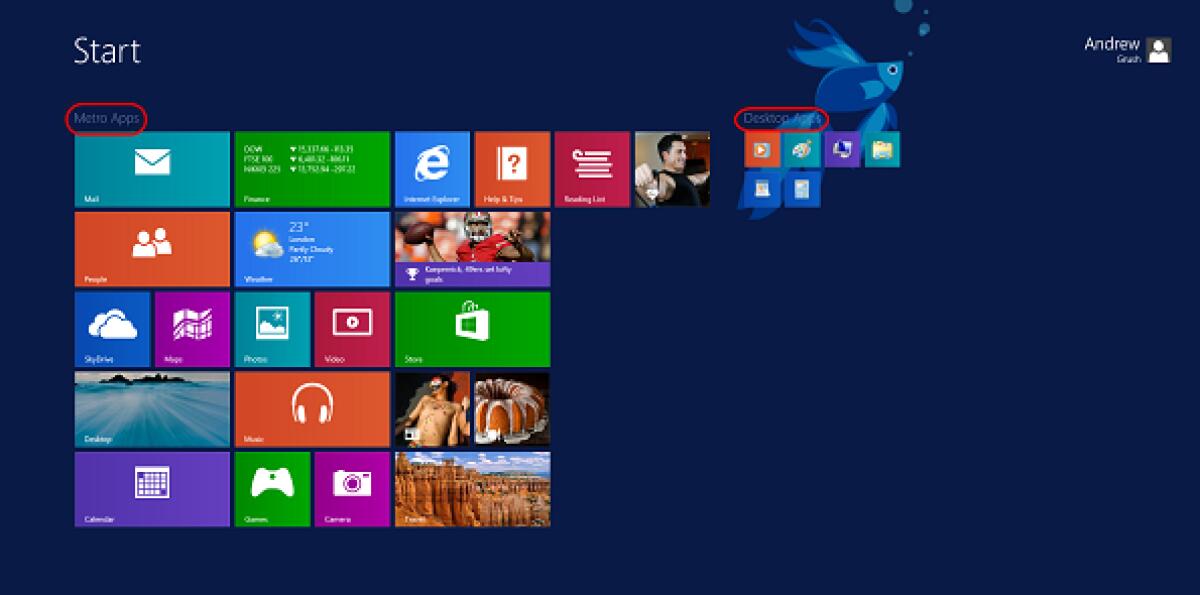Image resolution: width=1200 pixels, height=595 pixels.
Task: Open the Mail app
Action: tap(150, 168)
